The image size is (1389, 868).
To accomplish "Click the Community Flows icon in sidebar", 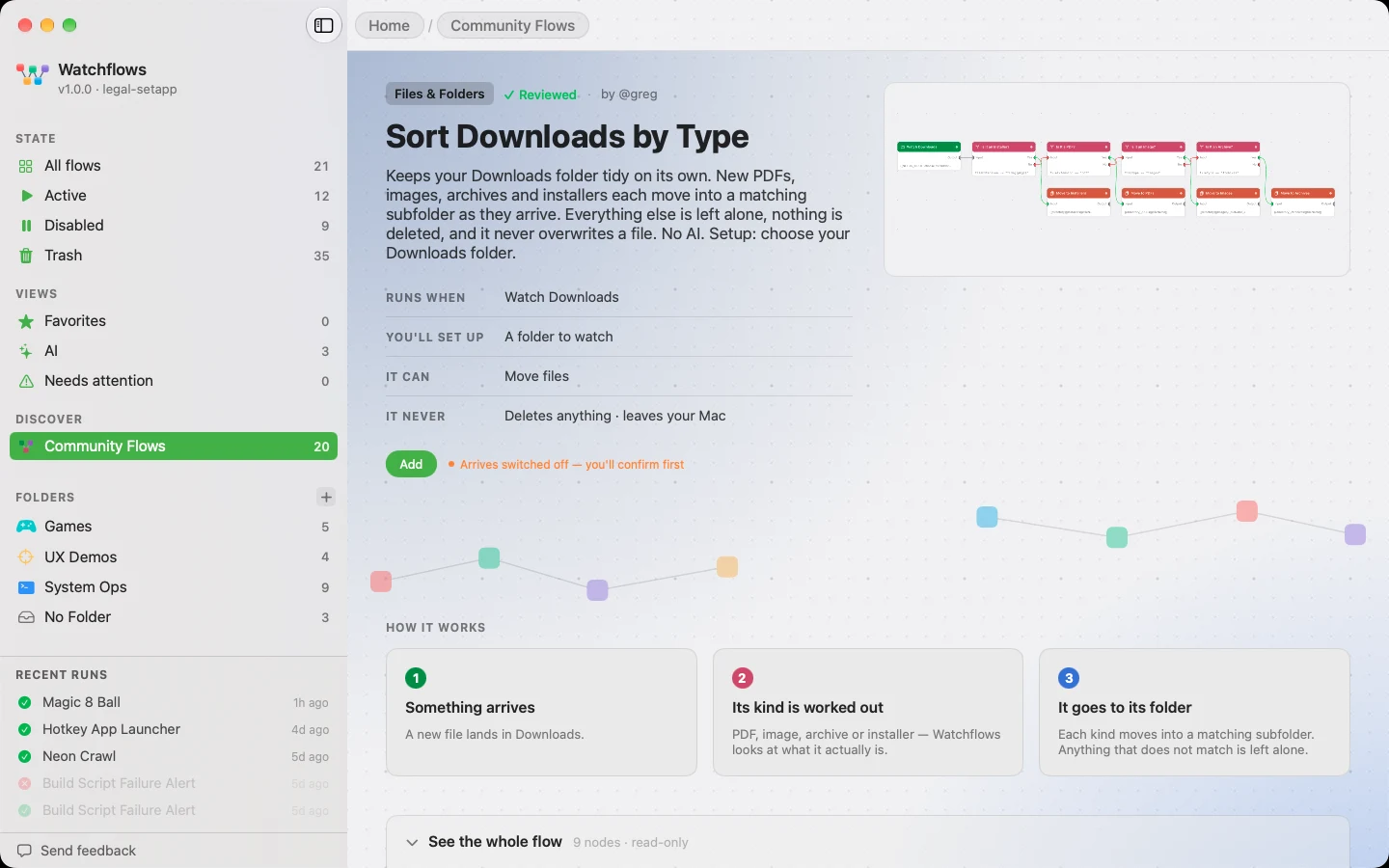I will [26, 447].
